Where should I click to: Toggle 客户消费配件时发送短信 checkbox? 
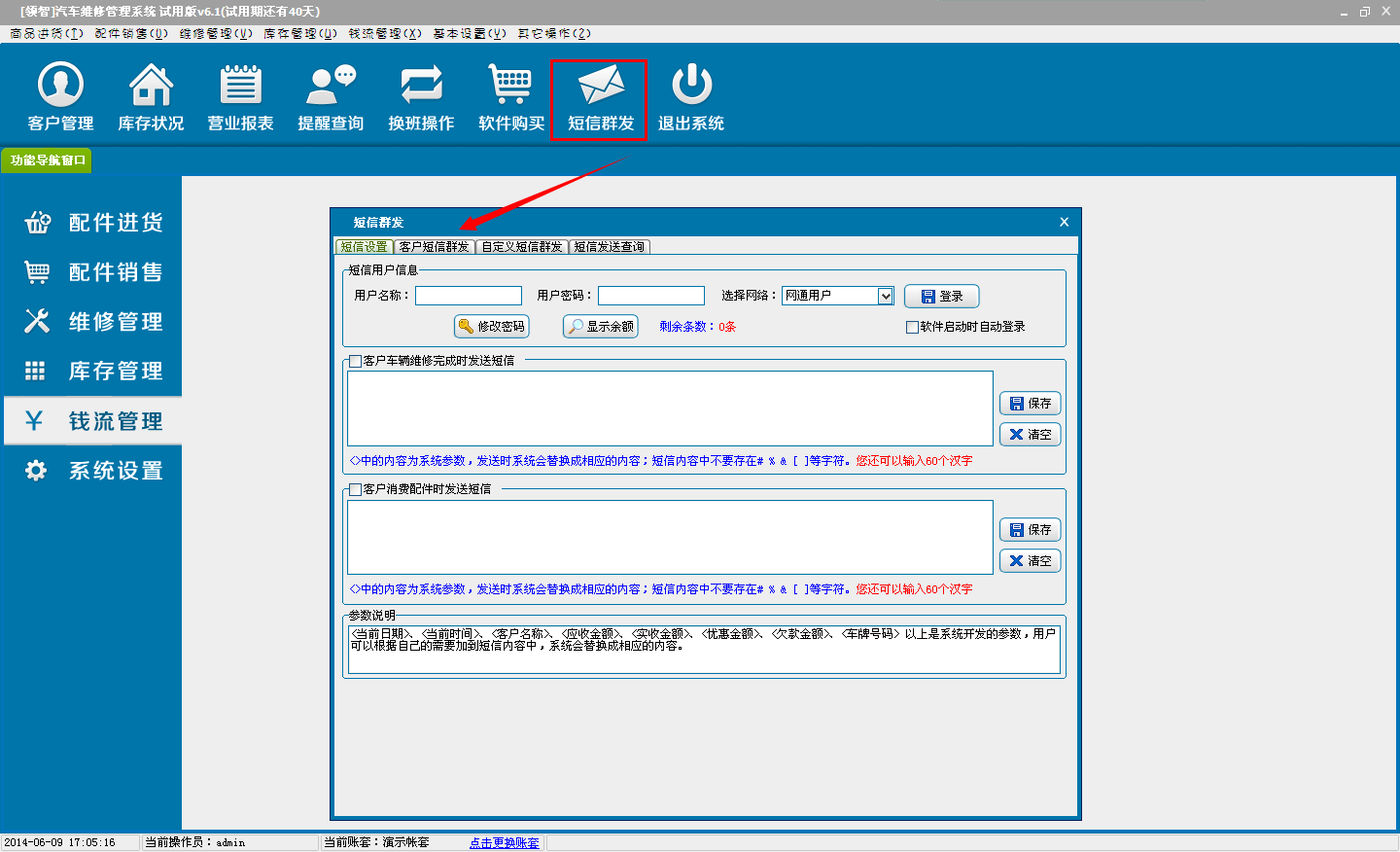pos(356,489)
